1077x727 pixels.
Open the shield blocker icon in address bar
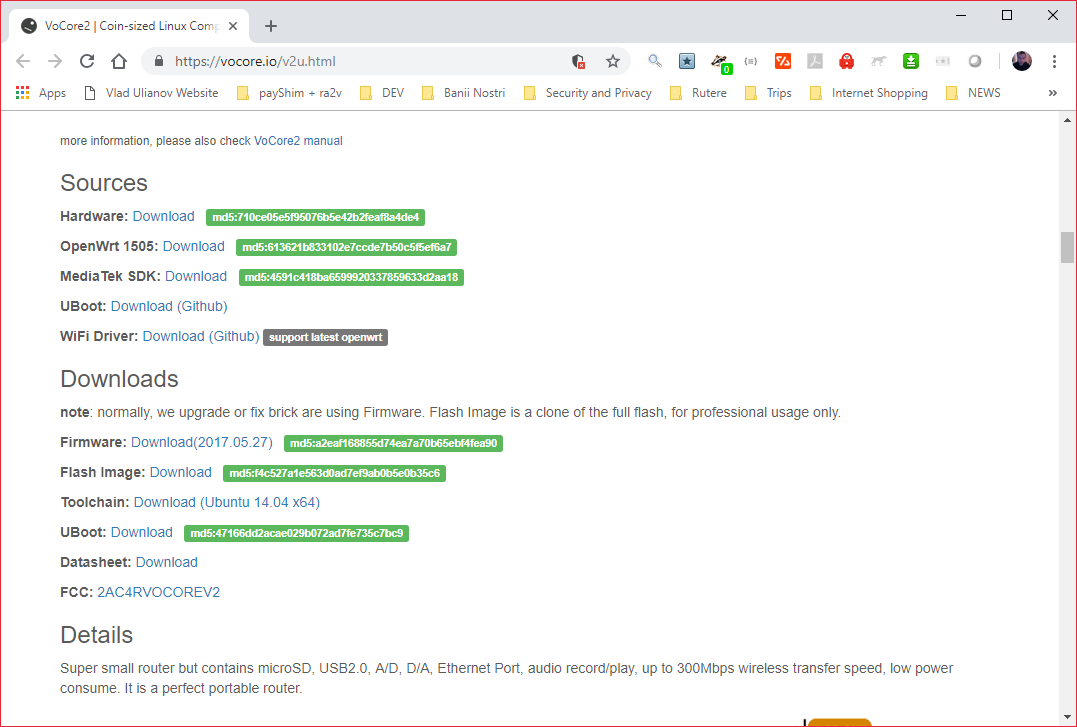(578, 61)
